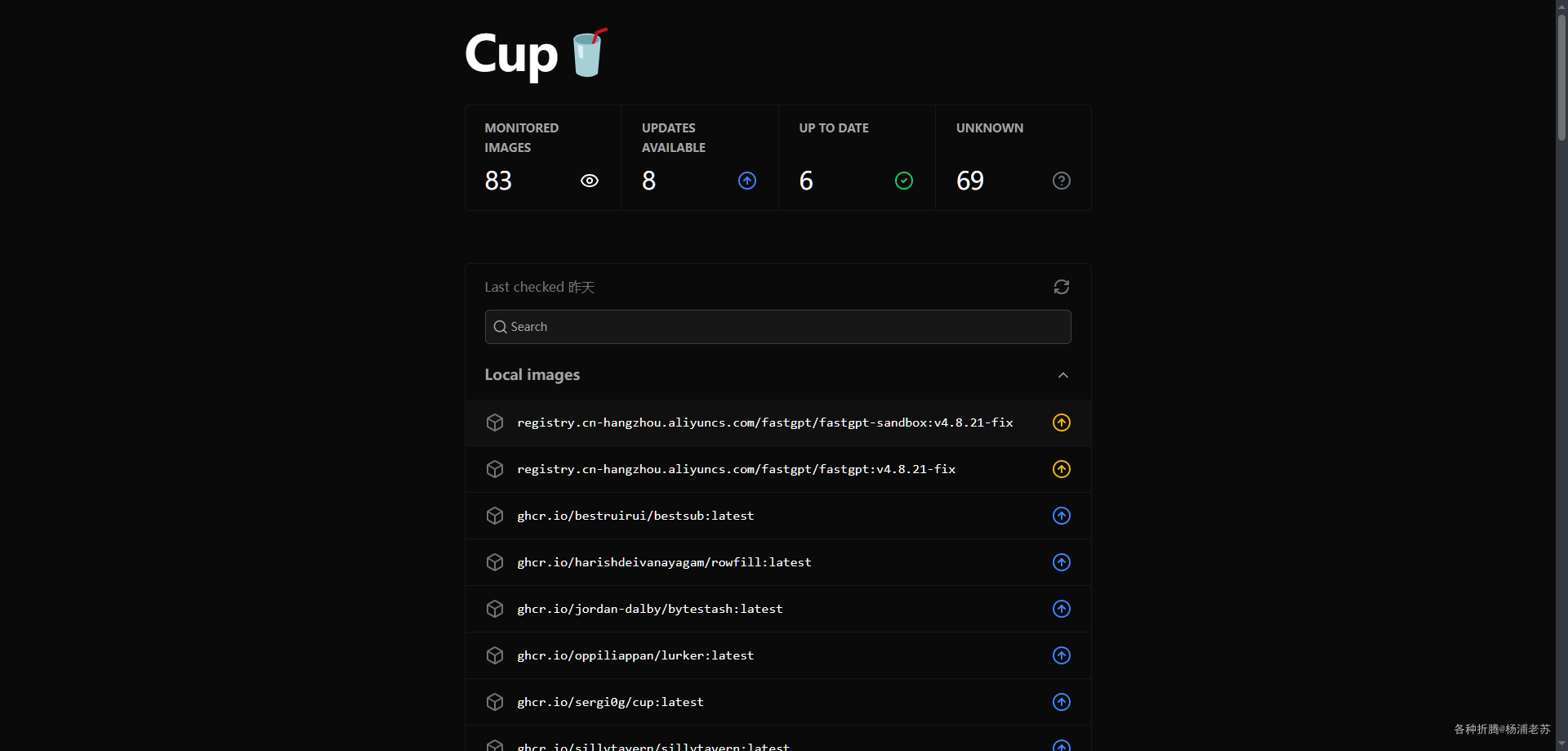Click cube icon beside oppiliappan/lurker:latest
Screen dimensions: 1568x751
coord(495,655)
